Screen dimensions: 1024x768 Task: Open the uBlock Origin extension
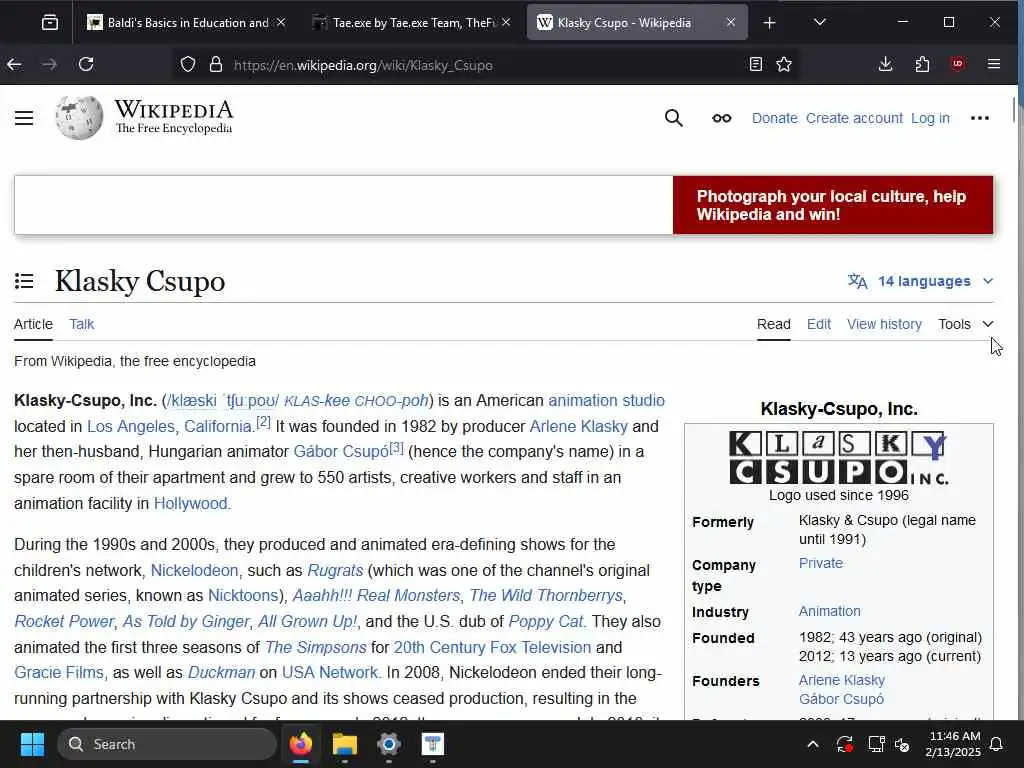957,64
